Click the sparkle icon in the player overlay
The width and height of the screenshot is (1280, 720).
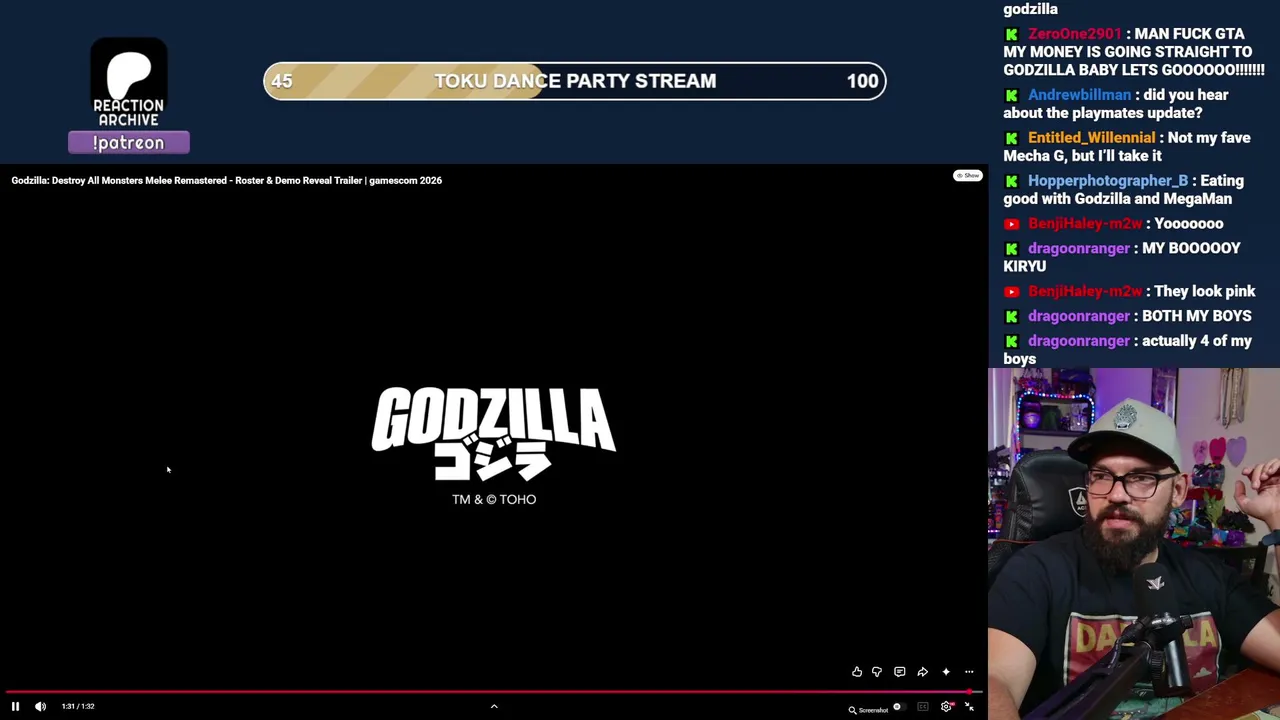946,672
